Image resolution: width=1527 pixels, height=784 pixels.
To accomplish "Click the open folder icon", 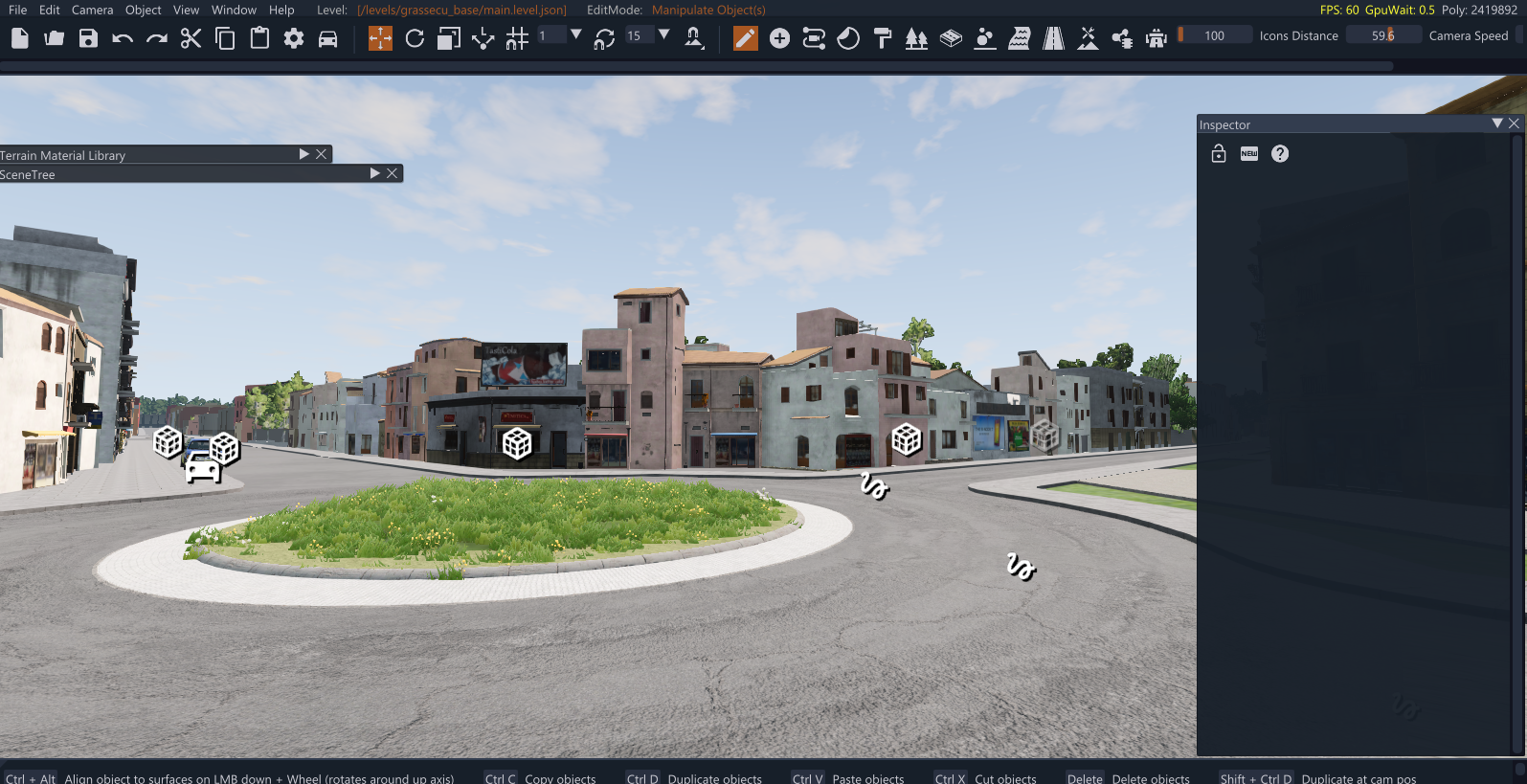I will tap(54, 38).
